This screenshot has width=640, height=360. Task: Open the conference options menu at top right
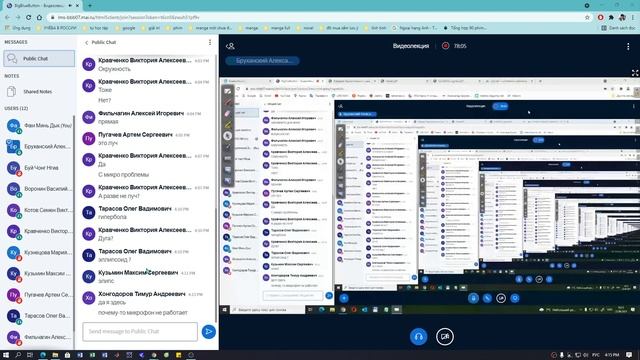point(628,47)
